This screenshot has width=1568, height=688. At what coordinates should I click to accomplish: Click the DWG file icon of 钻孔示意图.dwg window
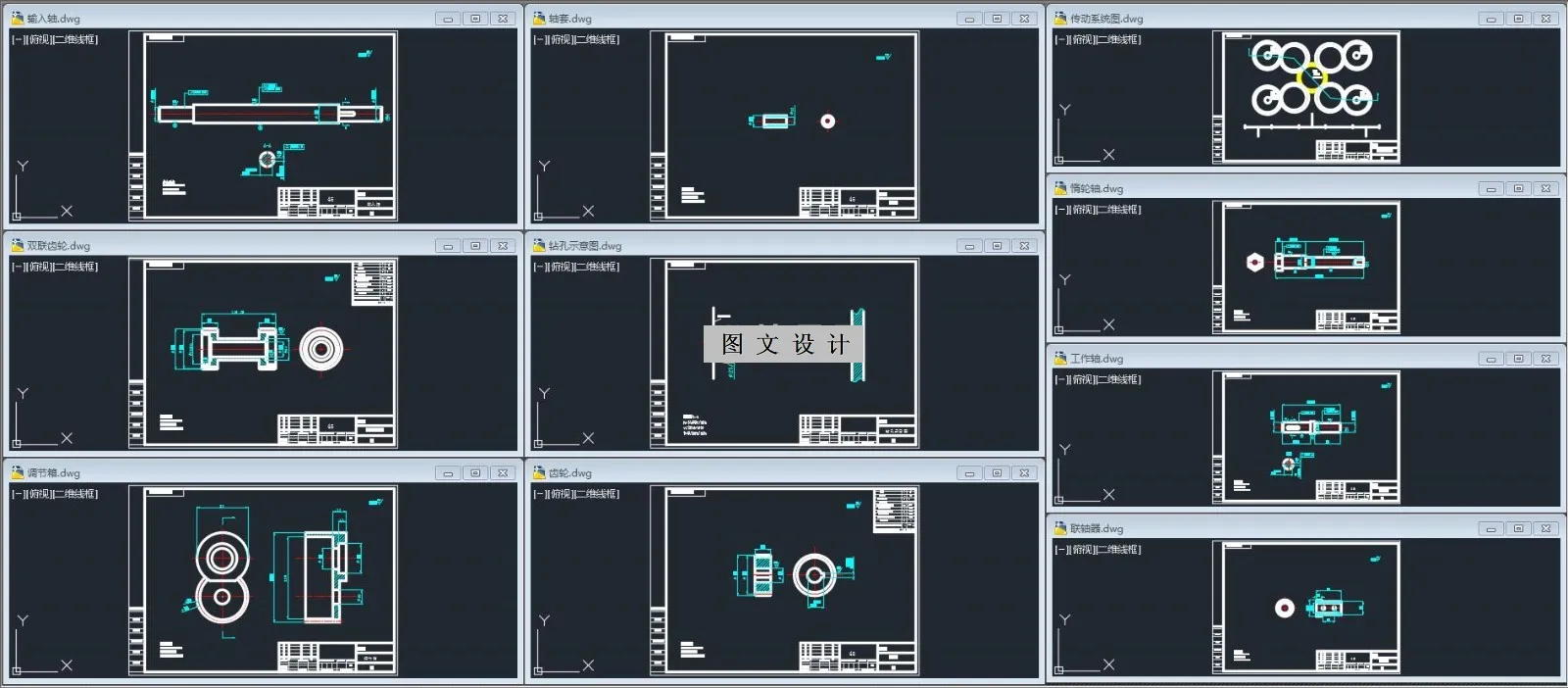point(539,246)
